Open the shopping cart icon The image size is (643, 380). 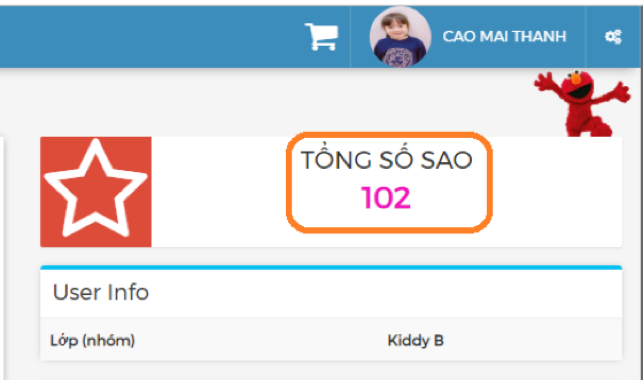[322, 36]
